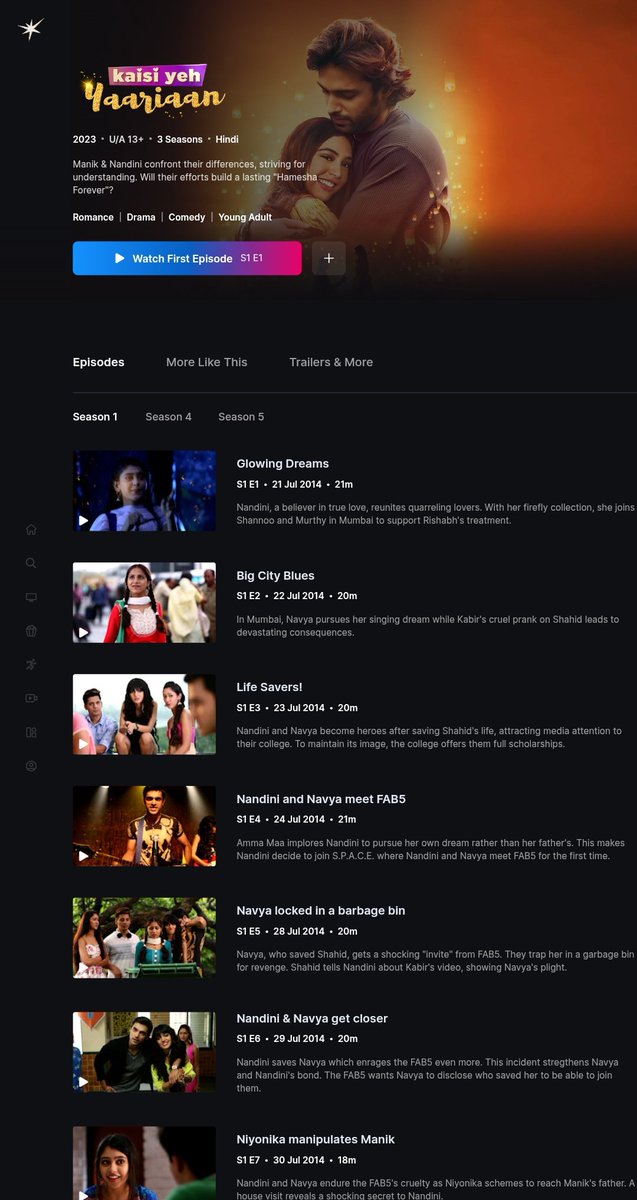Open the video camera sidebar icon

tap(31, 698)
